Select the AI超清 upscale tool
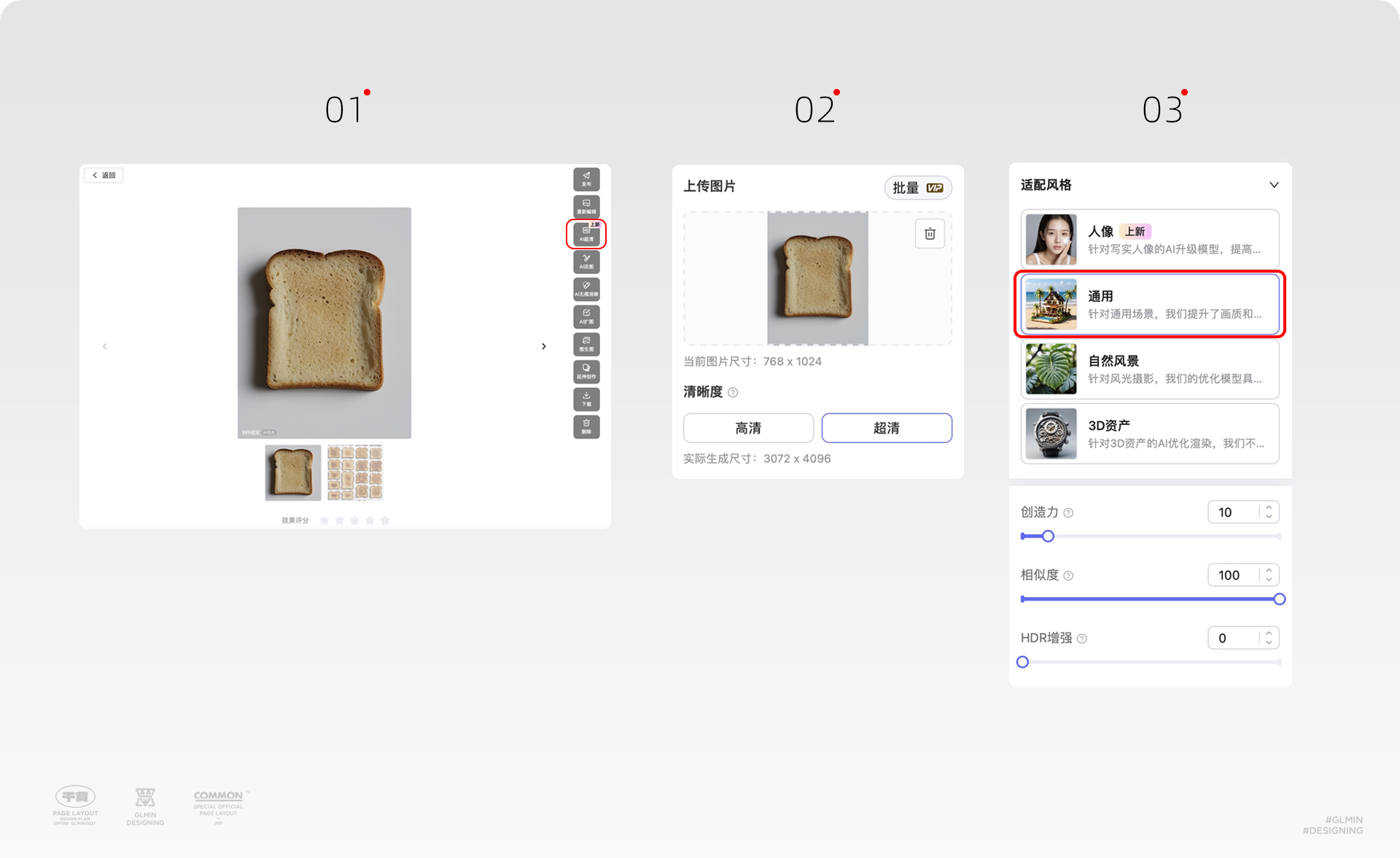The height and width of the screenshot is (858, 1400). tap(586, 234)
